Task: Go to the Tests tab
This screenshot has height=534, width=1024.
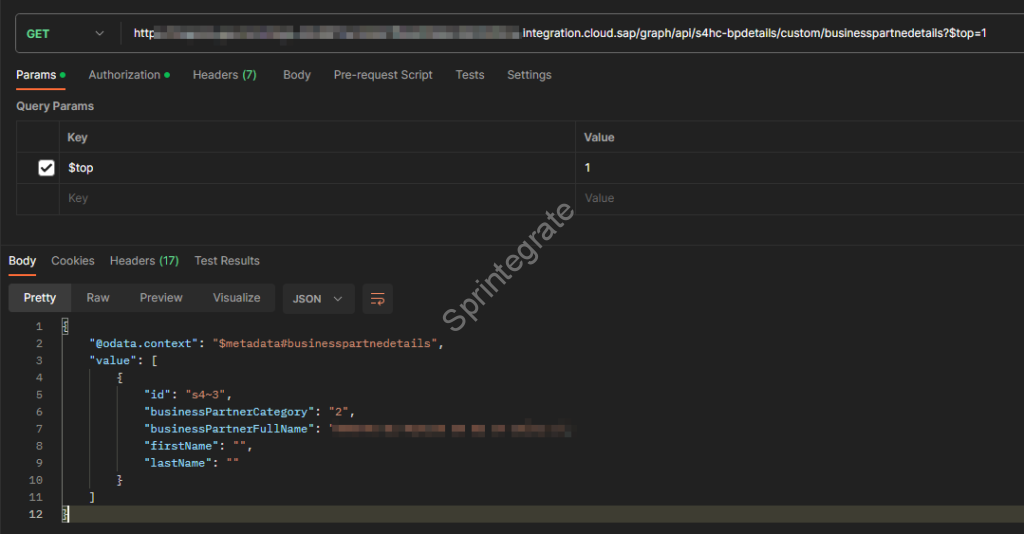Action: [x=469, y=75]
